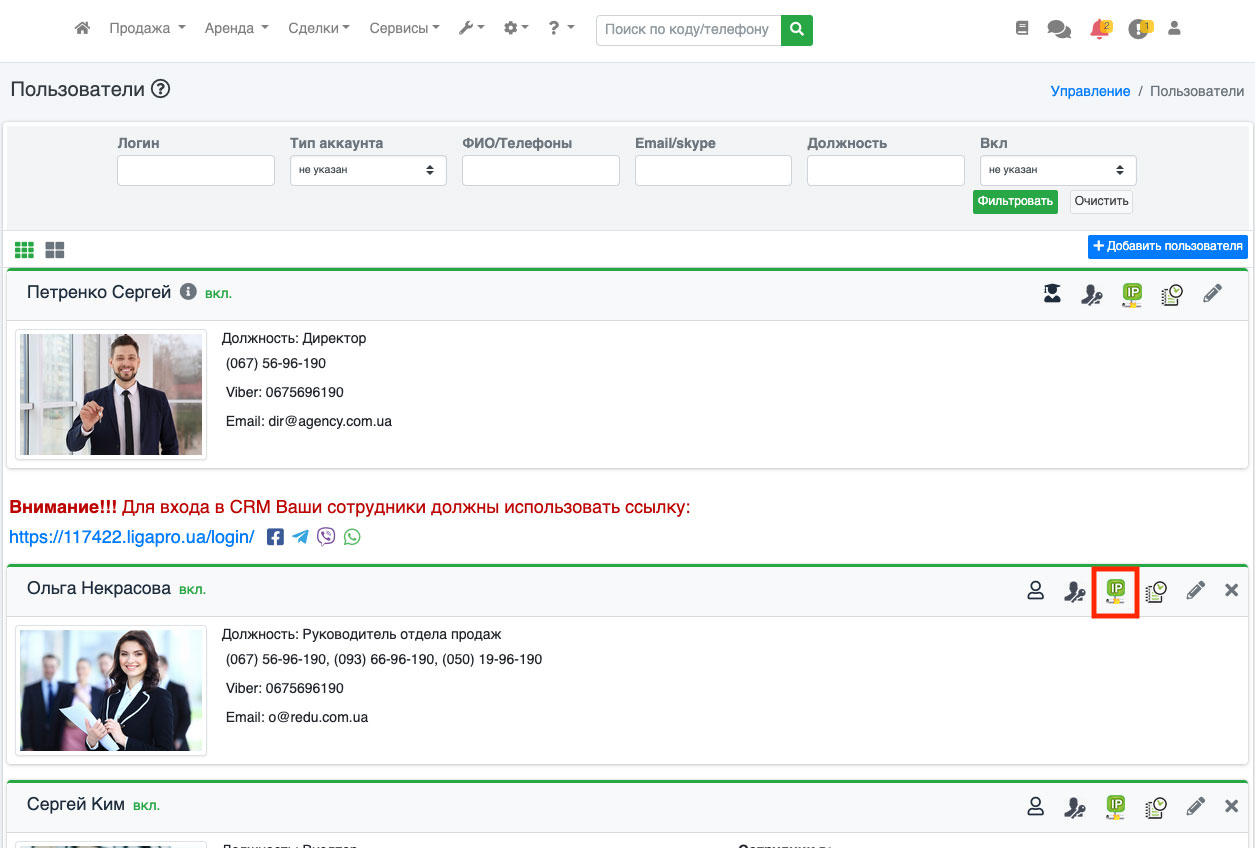Click the home icon in navbar

click(x=83, y=29)
